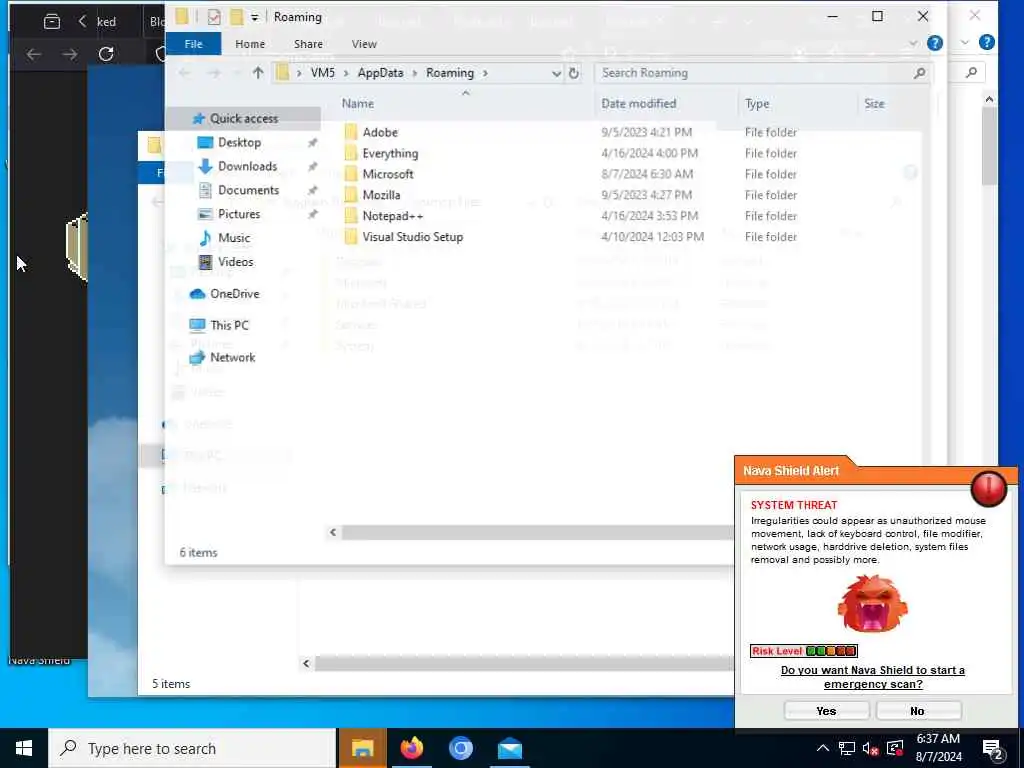The image size is (1024, 768).
Task: Select Quick access in navigation pane
Action: [244, 118]
